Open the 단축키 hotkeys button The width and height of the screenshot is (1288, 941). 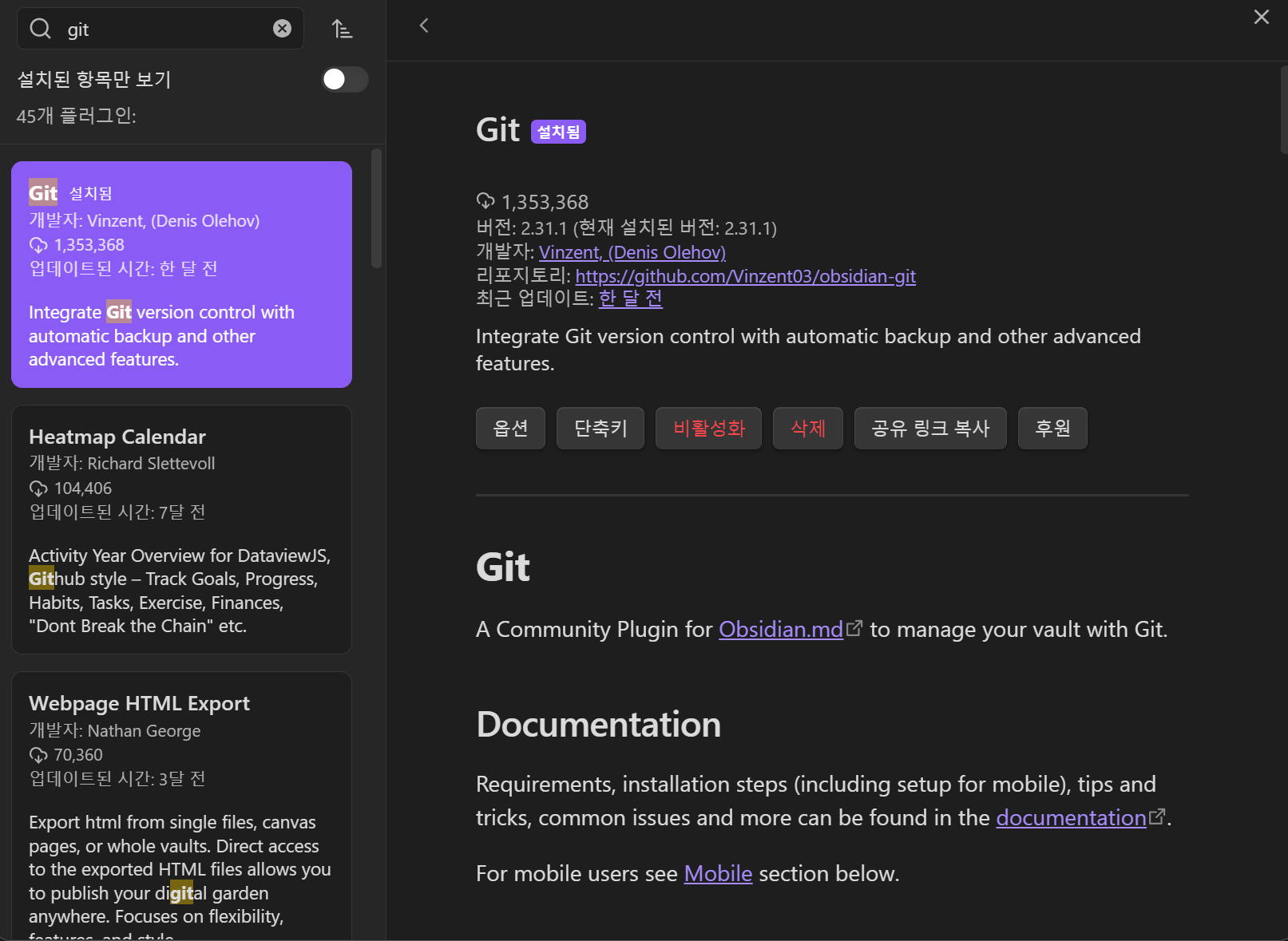600,429
